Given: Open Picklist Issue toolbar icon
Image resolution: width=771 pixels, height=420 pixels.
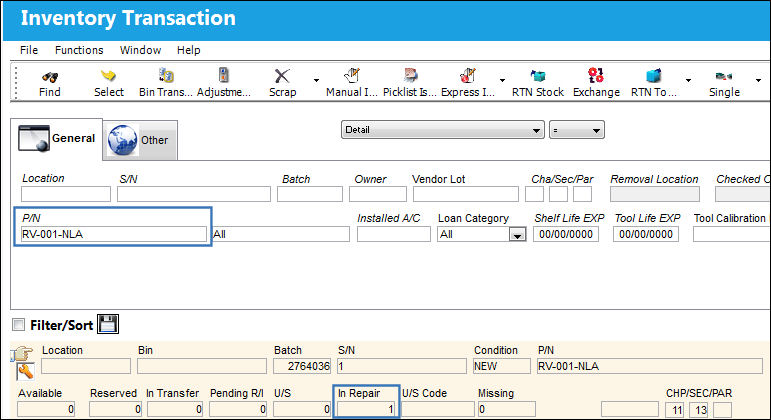Looking at the screenshot, I should coord(410,75).
